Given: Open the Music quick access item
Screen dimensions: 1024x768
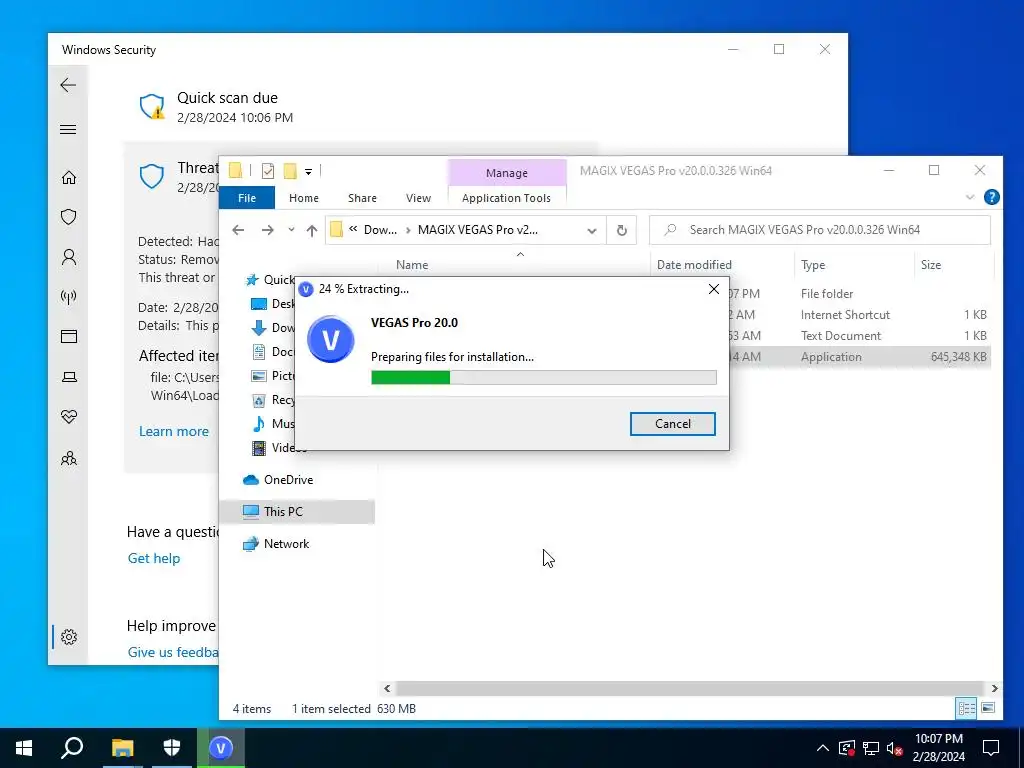Looking at the screenshot, I should point(273,424).
